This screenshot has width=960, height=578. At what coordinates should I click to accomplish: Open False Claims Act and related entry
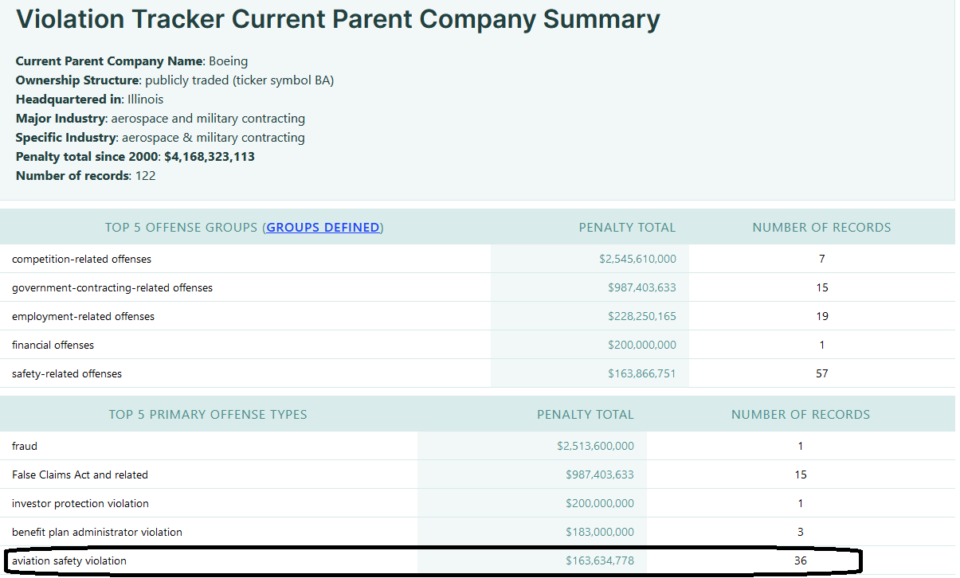[x=80, y=475]
